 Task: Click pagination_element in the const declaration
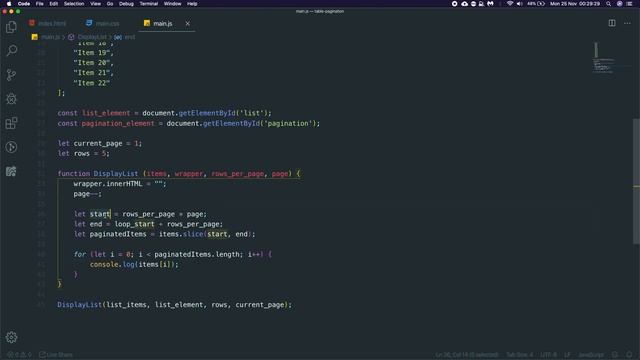click(x=118, y=123)
